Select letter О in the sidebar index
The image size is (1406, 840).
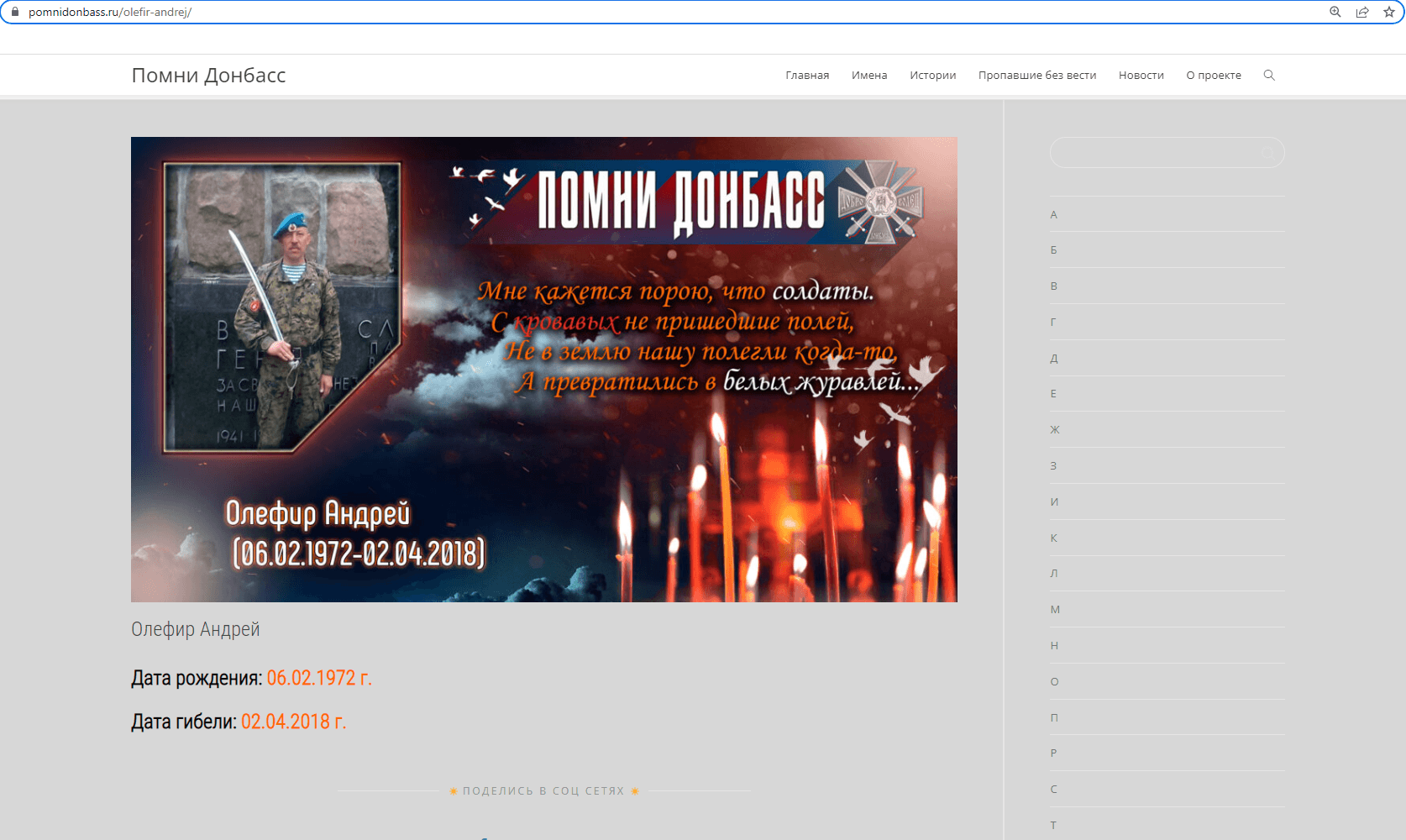1054,682
